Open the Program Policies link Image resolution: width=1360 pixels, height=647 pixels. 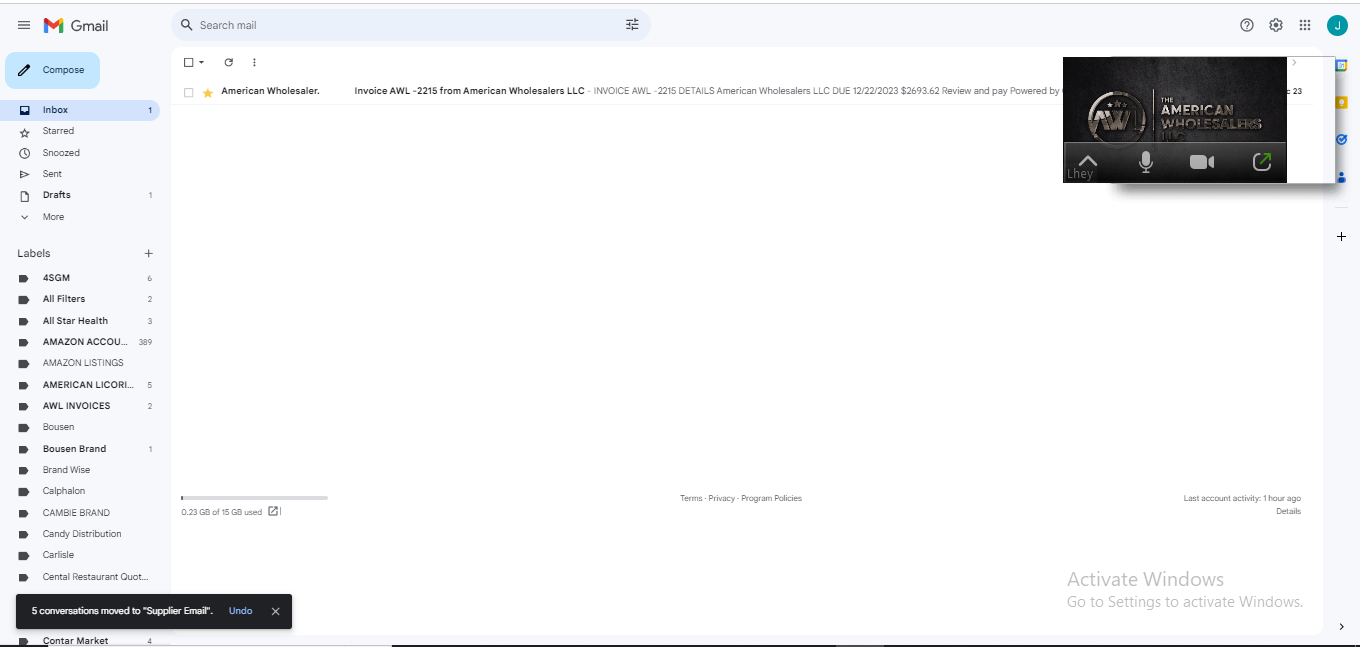(771, 498)
